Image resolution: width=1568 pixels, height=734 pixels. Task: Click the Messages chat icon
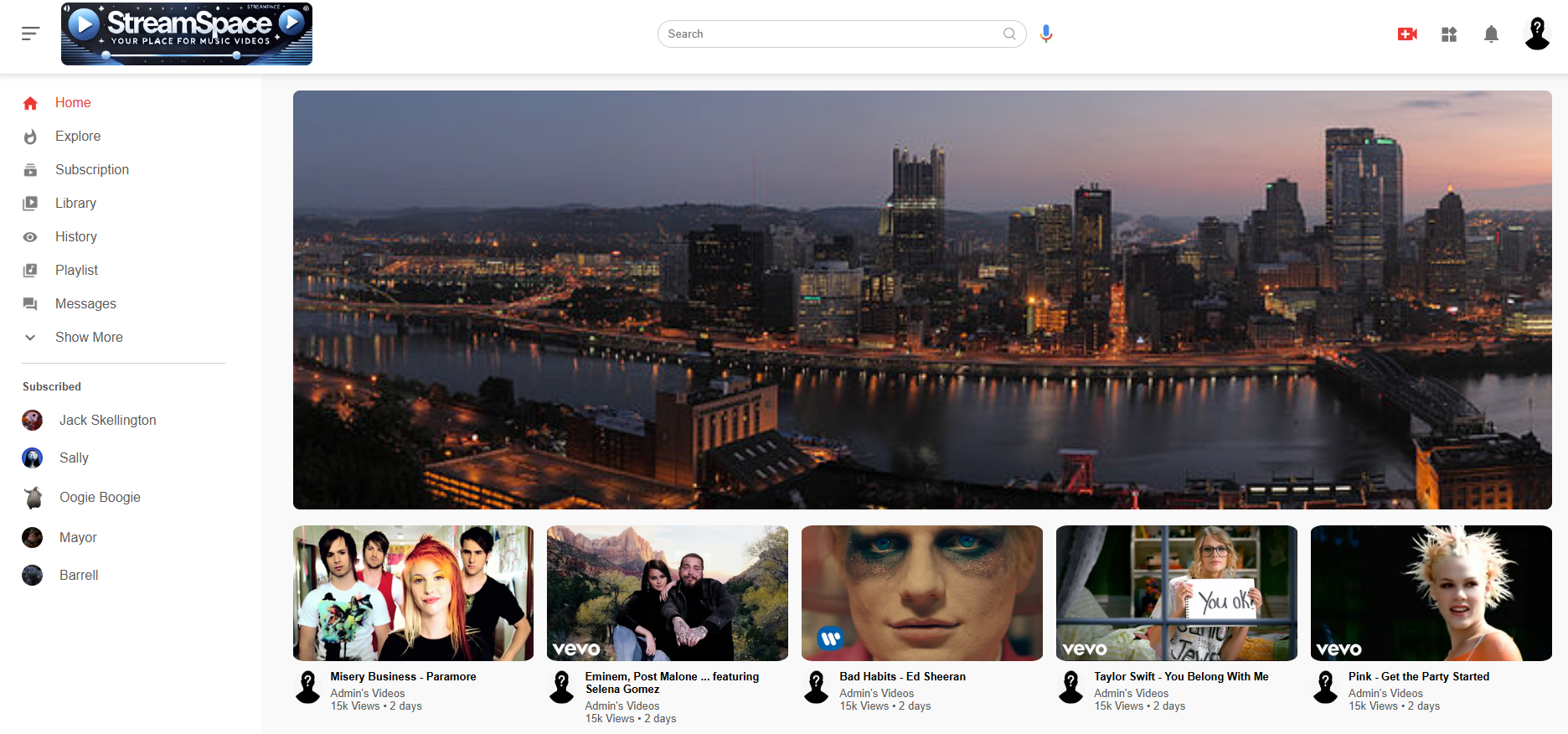(x=30, y=304)
